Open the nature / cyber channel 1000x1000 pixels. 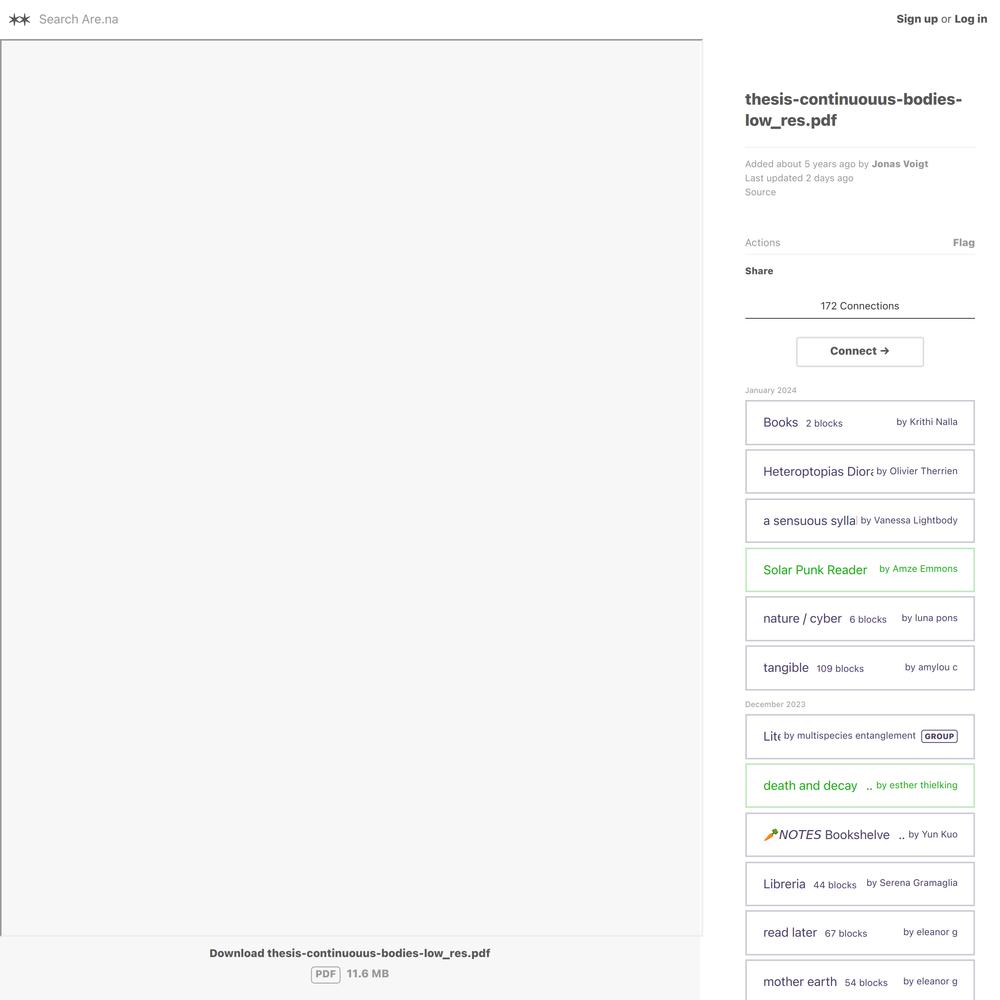tap(859, 619)
